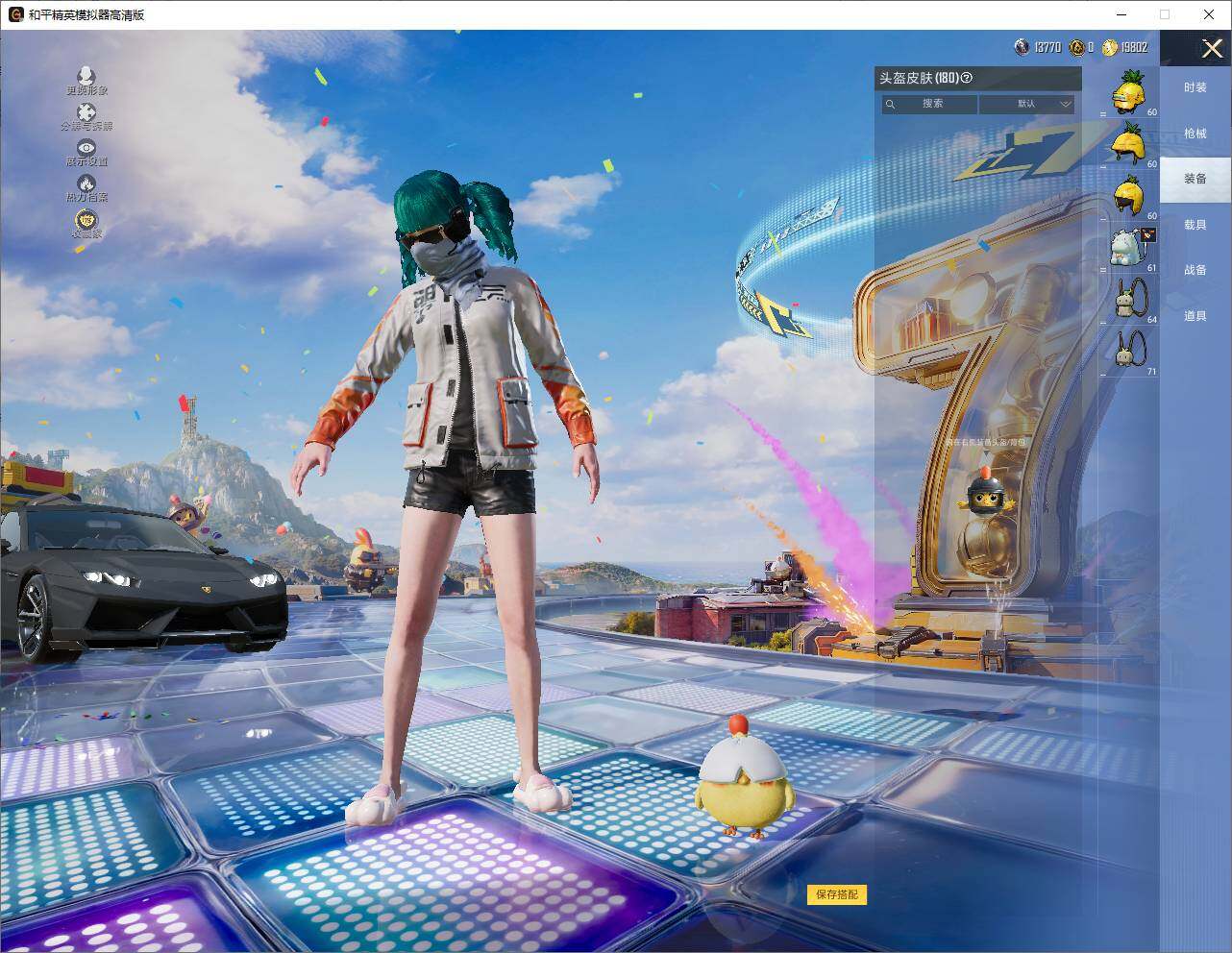Screen dimensions: 1232x953
Task: Open the 载具 tab
Action: pos(1195,225)
